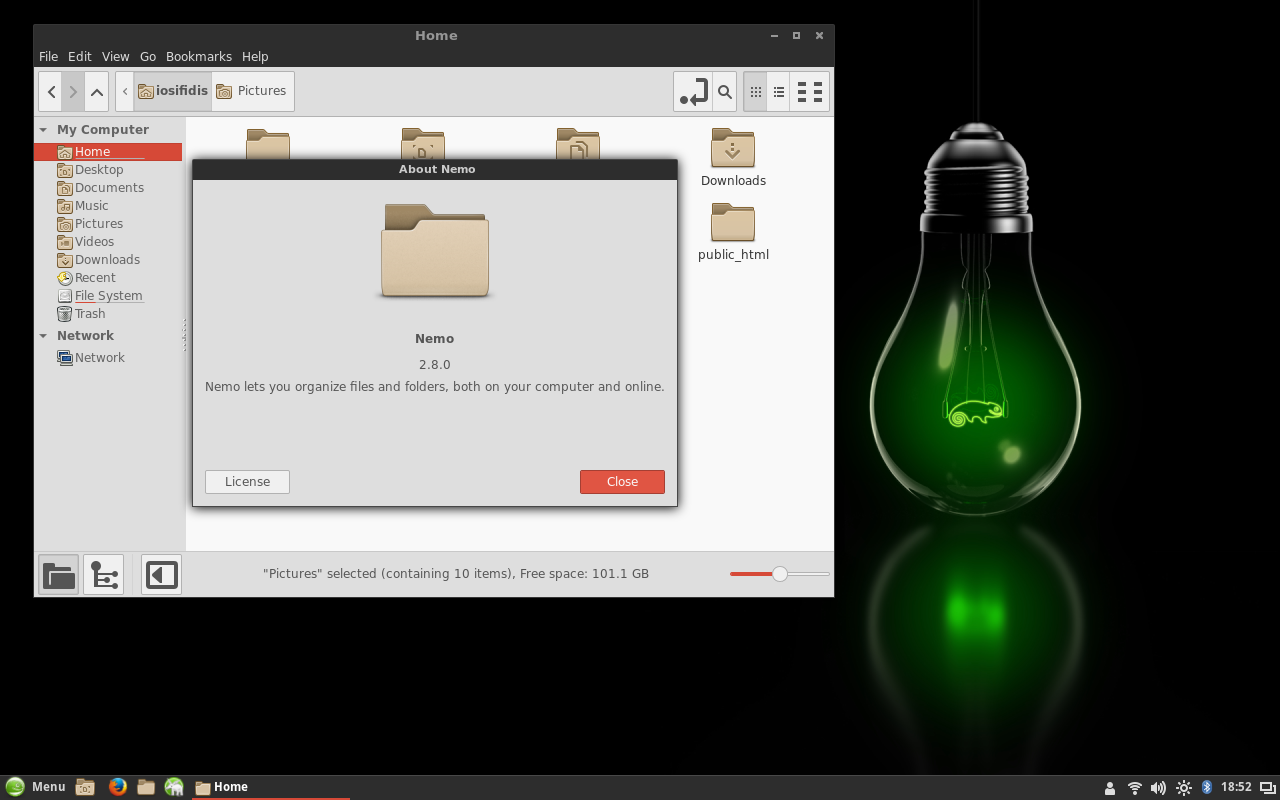The width and height of the screenshot is (1280, 800).
Task: Close the About Nemo dialog
Action: coord(622,482)
